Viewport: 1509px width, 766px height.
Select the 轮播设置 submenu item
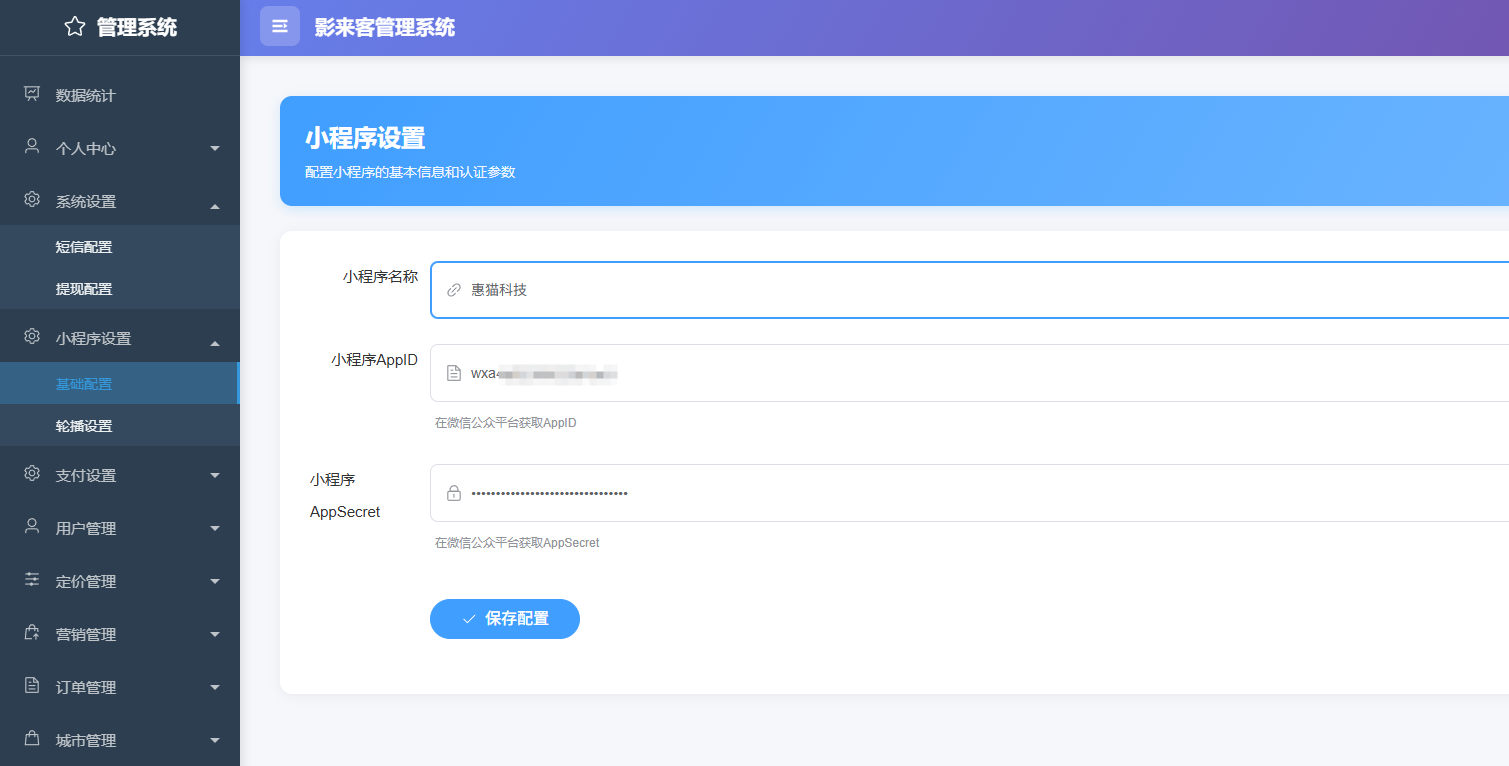[84, 426]
